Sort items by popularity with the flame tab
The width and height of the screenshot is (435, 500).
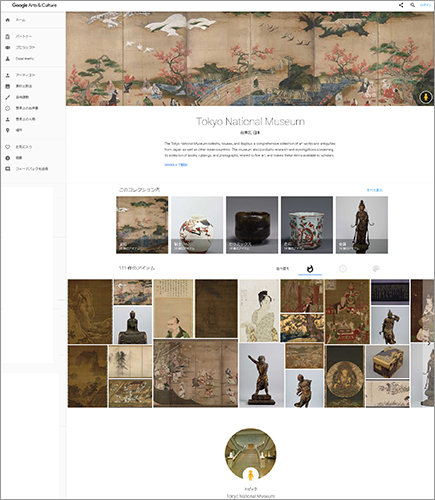pos(310,269)
